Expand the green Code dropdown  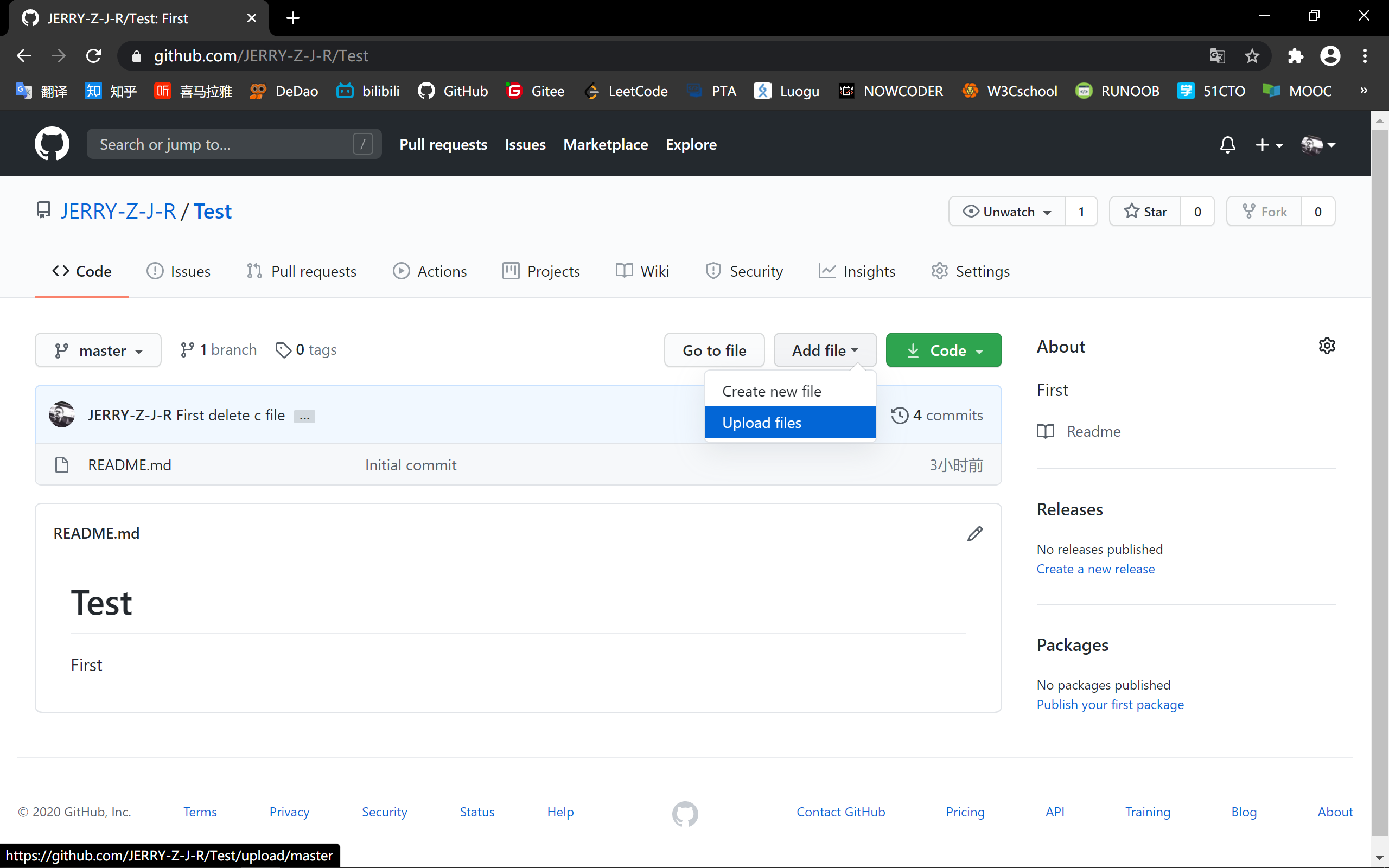tap(944, 350)
